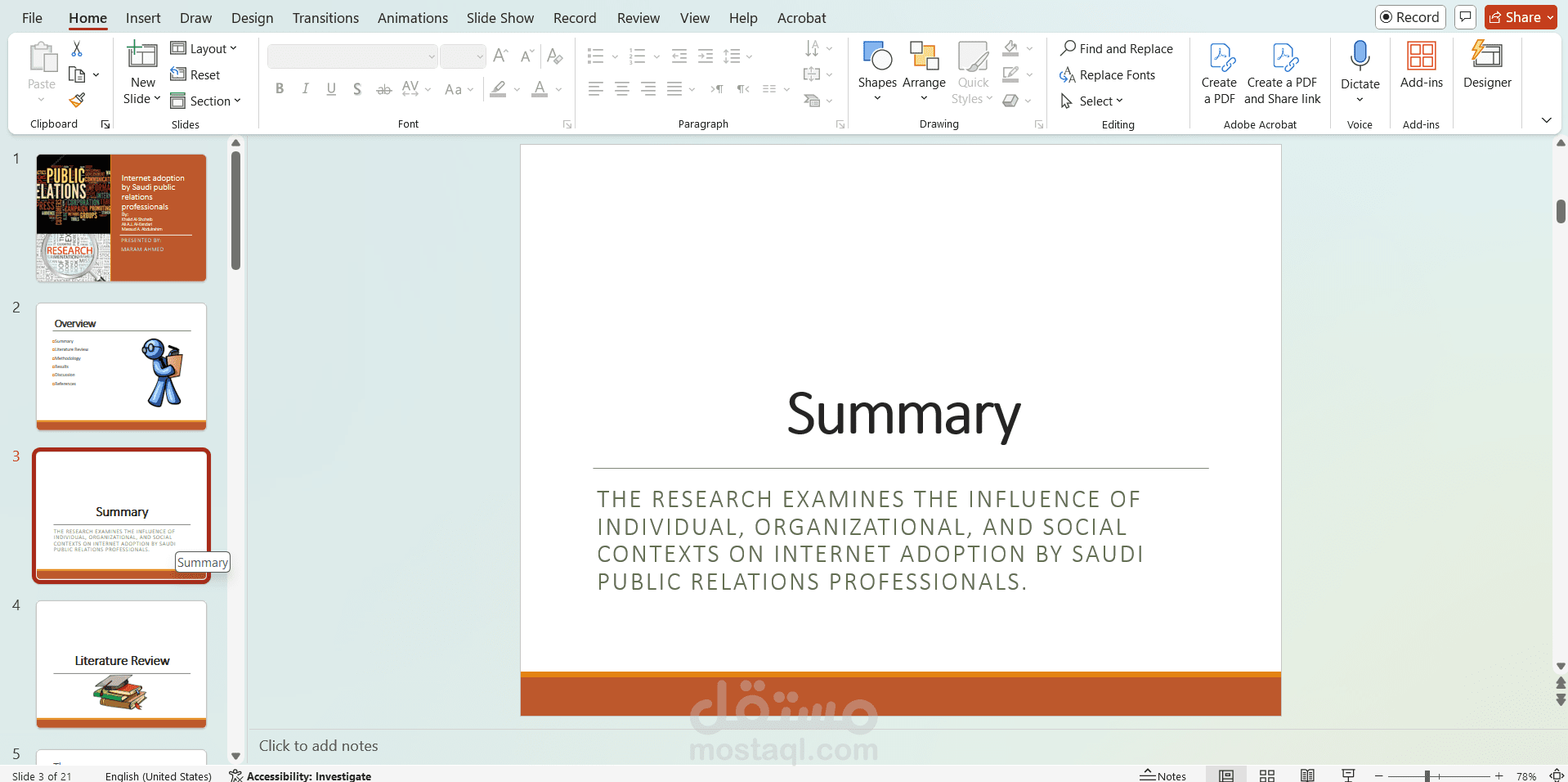Screen dimensions: 1568x782
Task: Toggle the Notes pane
Action: tap(1163, 775)
